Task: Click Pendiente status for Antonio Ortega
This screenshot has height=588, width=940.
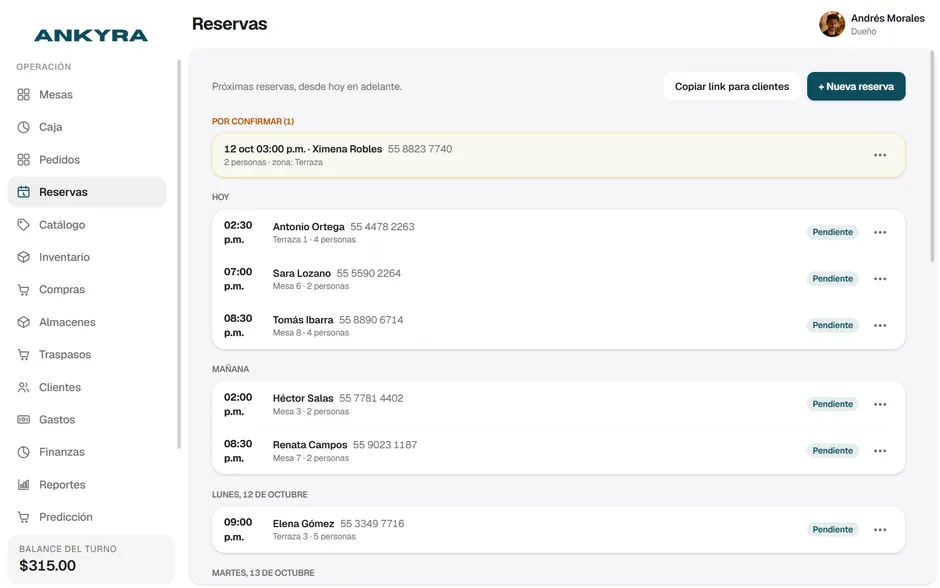Action: pyautogui.click(x=833, y=233)
